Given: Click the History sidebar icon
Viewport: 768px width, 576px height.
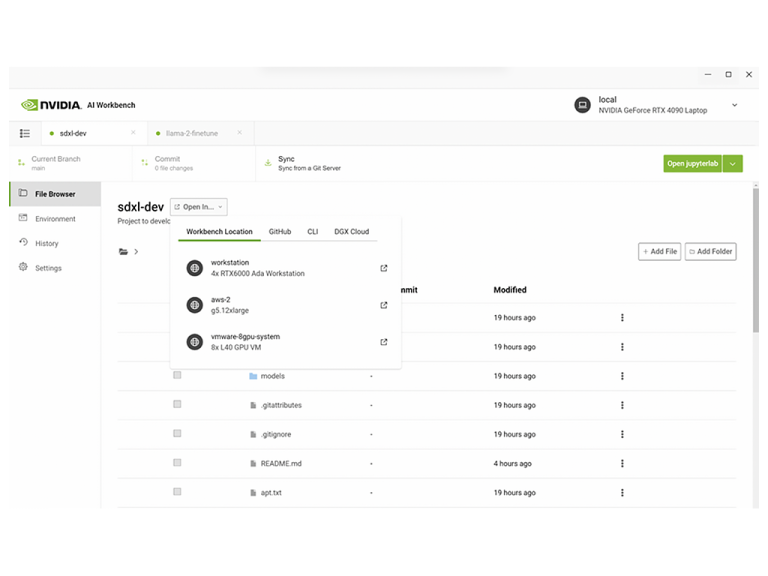Looking at the screenshot, I should pos(24,243).
